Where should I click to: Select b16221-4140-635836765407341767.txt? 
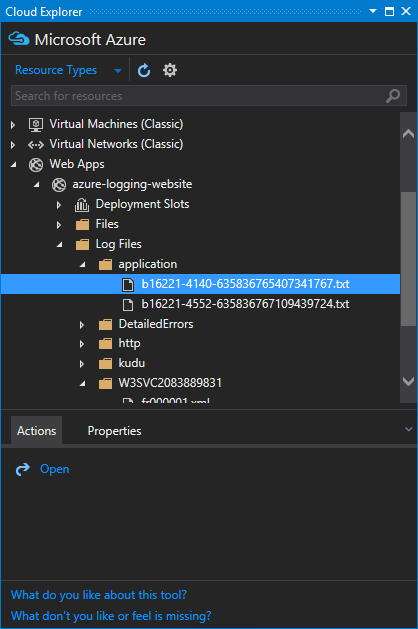[x=246, y=284]
